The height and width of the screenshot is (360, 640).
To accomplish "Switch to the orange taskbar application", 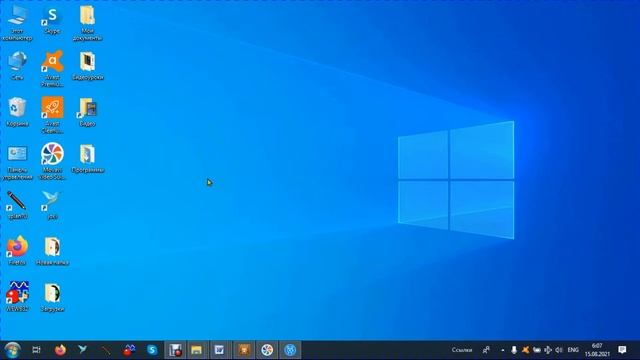I will point(244,350).
